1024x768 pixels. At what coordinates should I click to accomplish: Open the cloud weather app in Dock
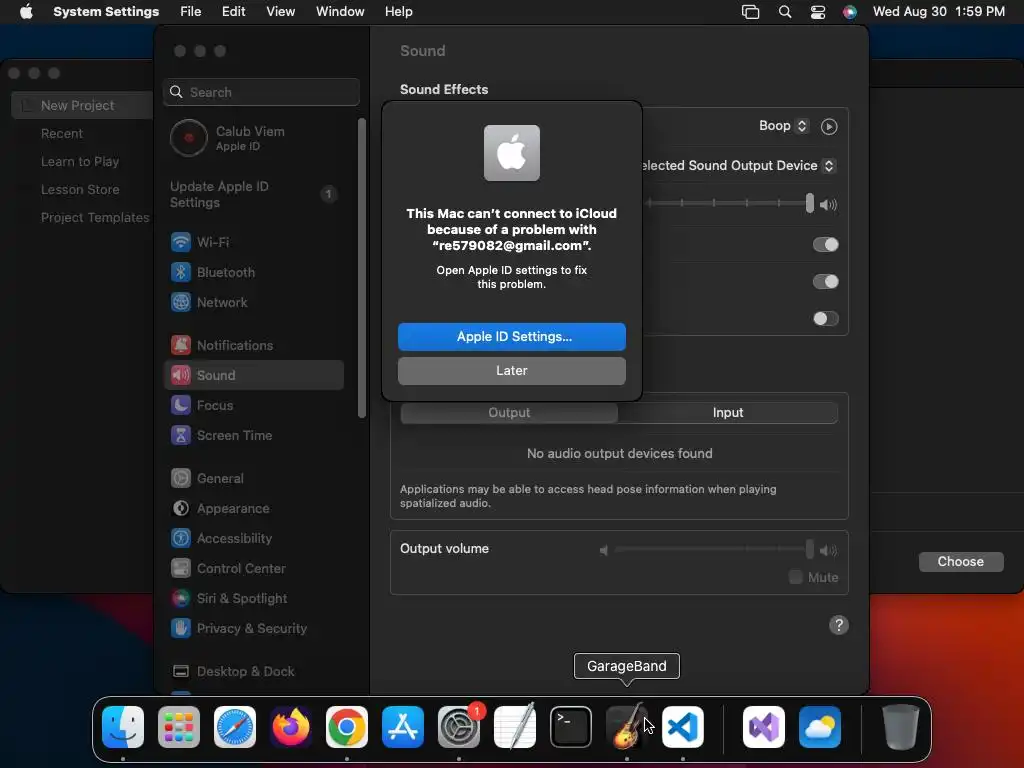point(820,726)
